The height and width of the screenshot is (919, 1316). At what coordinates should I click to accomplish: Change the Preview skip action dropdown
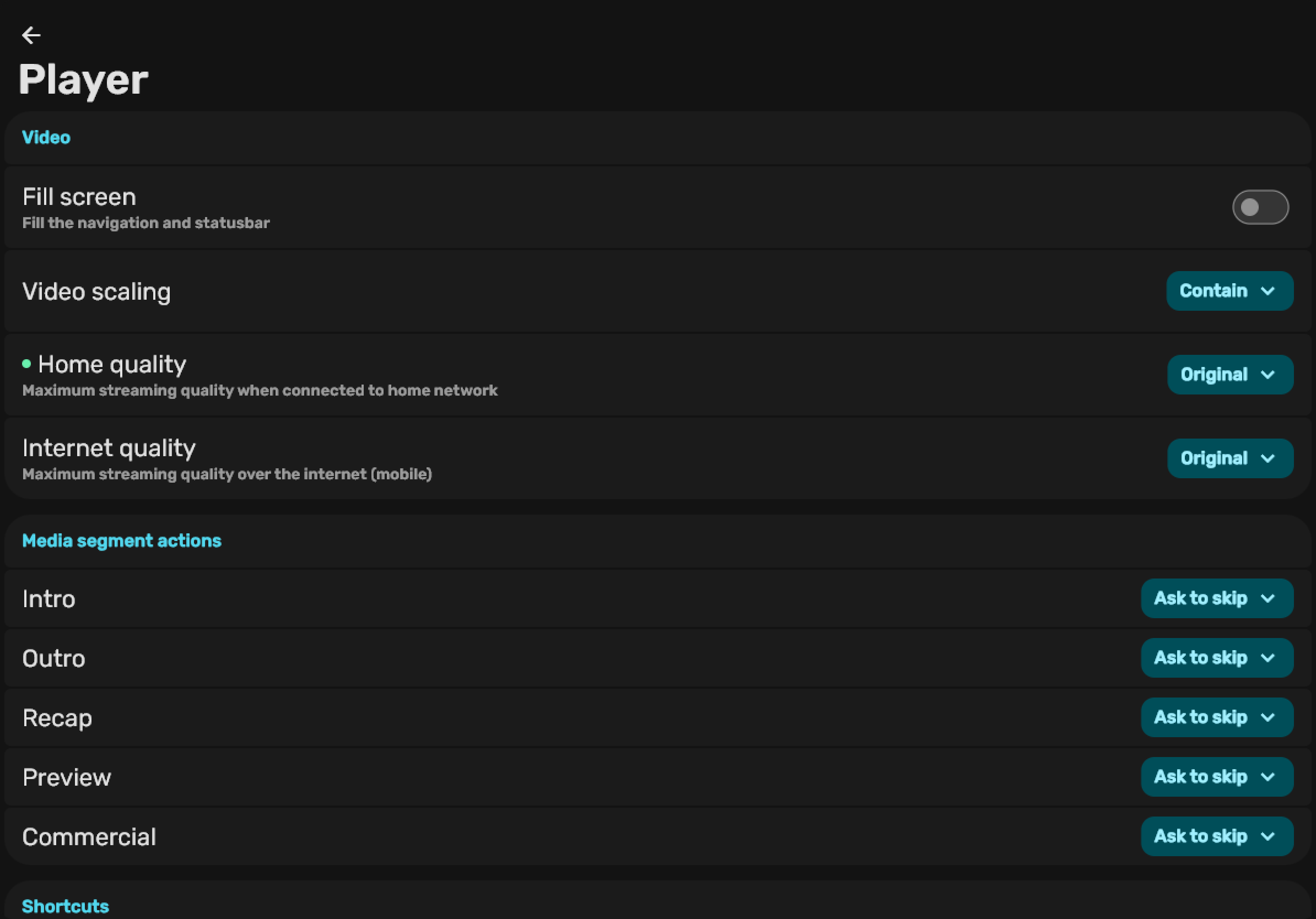pyautogui.click(x=1216, y=777)
